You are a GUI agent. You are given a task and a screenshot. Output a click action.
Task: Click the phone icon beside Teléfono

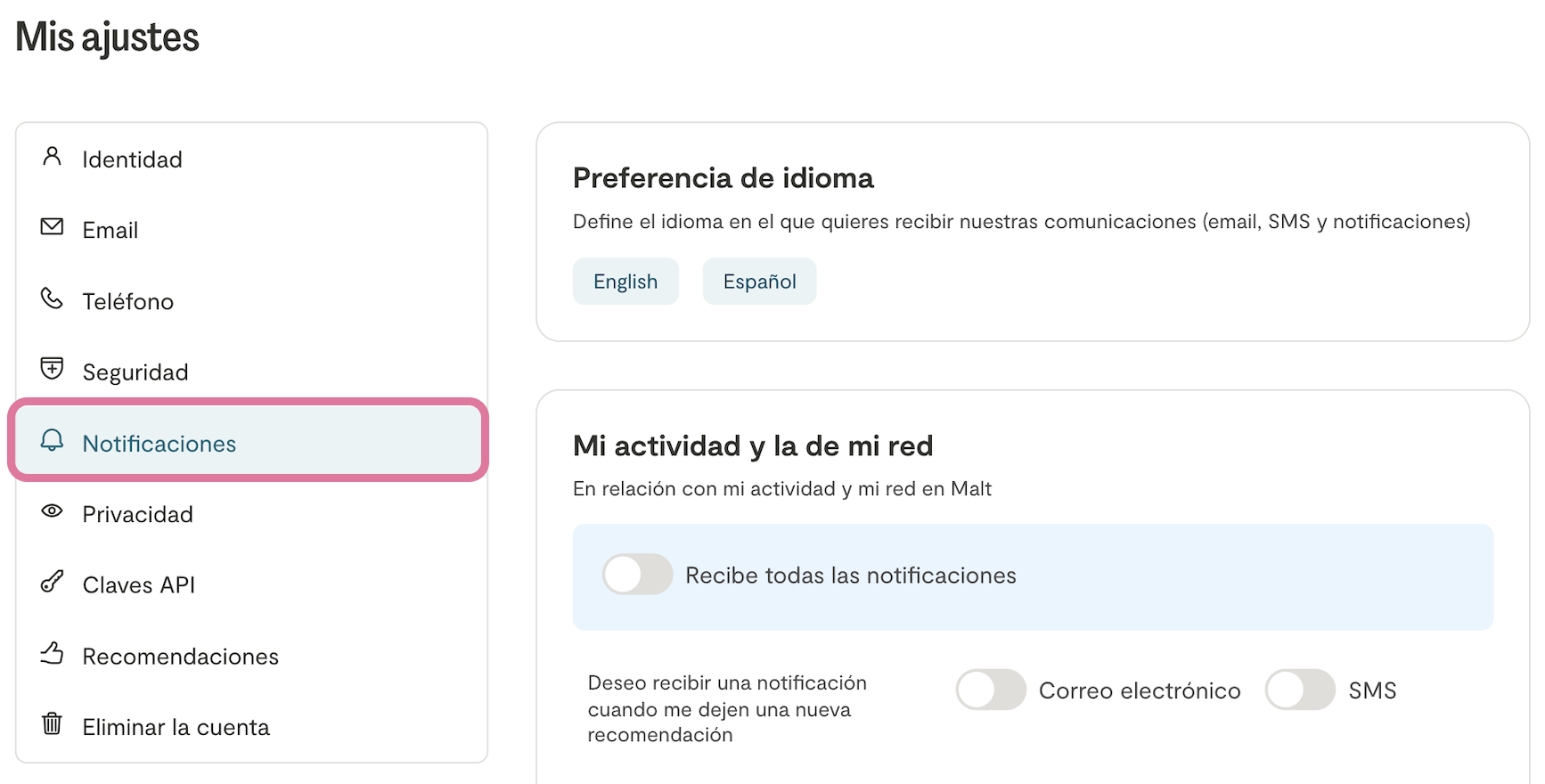(53, 298)
